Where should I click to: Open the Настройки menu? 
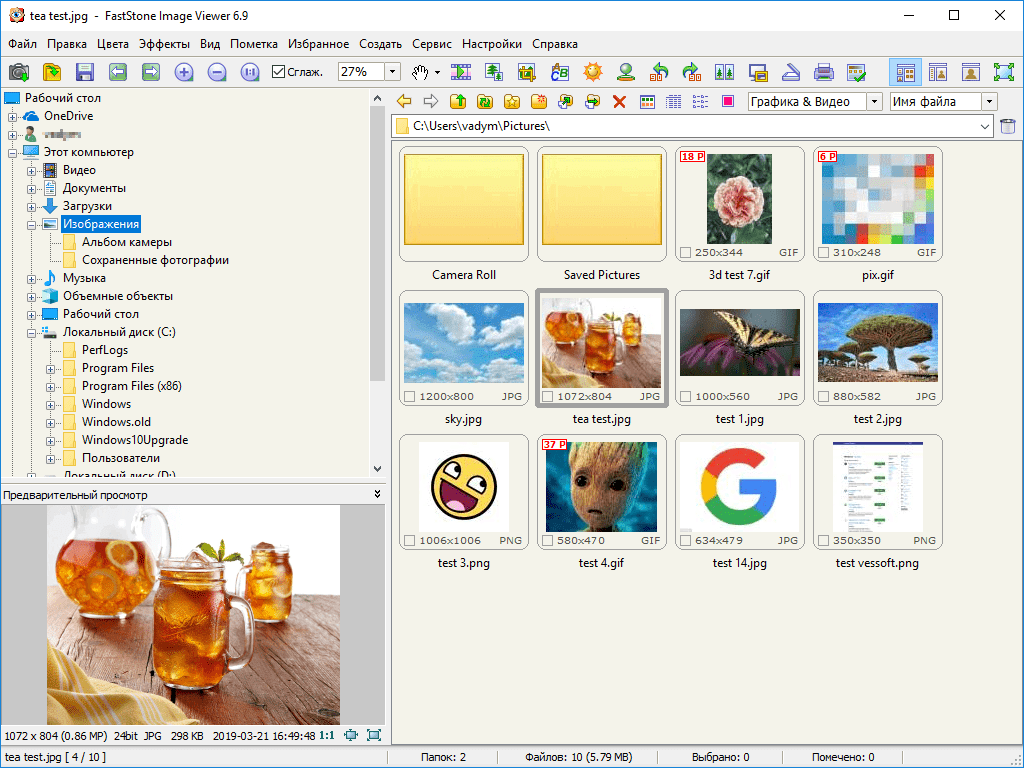click(492, 44)
